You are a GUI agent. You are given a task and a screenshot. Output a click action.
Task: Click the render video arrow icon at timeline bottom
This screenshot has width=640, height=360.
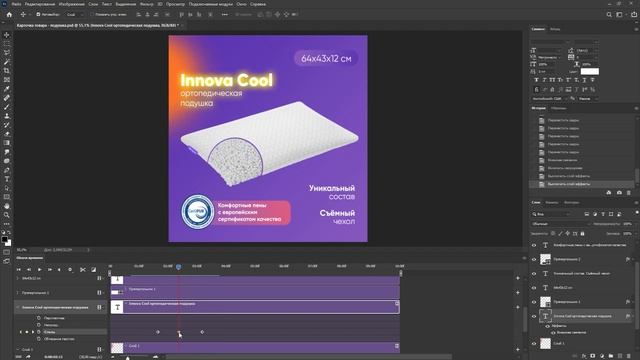point(28,357)
